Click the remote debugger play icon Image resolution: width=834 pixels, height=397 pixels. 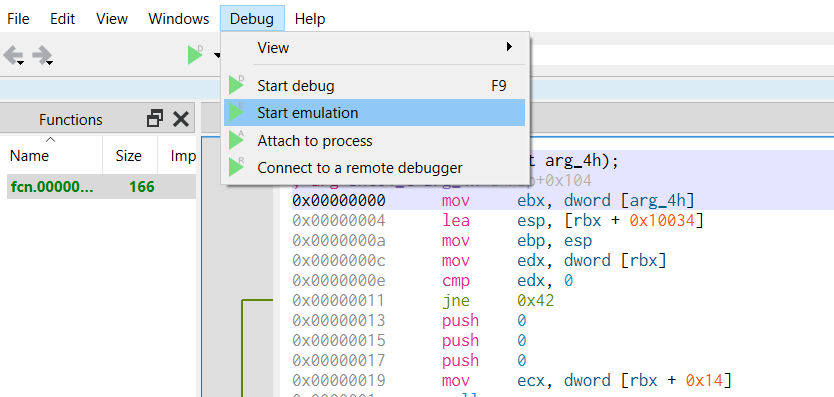click(x=236, y=168)
